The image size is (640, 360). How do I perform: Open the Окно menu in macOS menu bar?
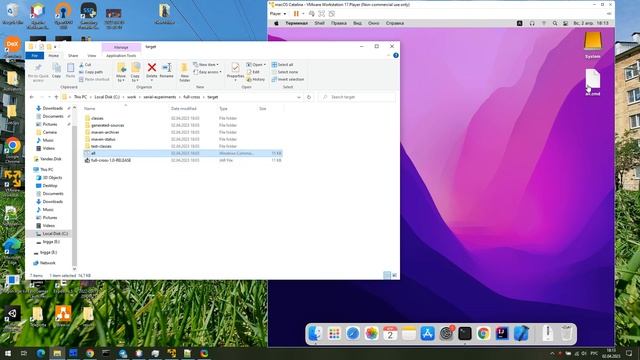[x=373, y=23]
